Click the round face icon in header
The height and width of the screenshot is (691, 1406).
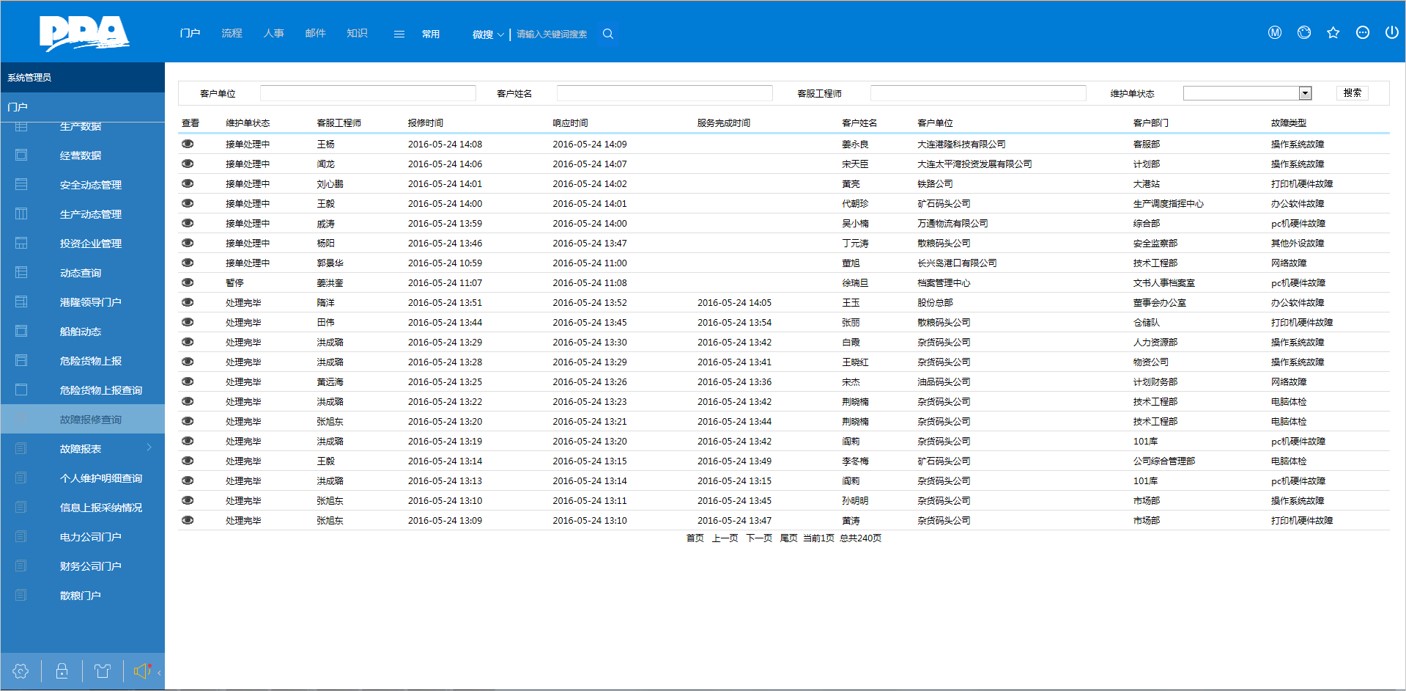pos(1304,33)
